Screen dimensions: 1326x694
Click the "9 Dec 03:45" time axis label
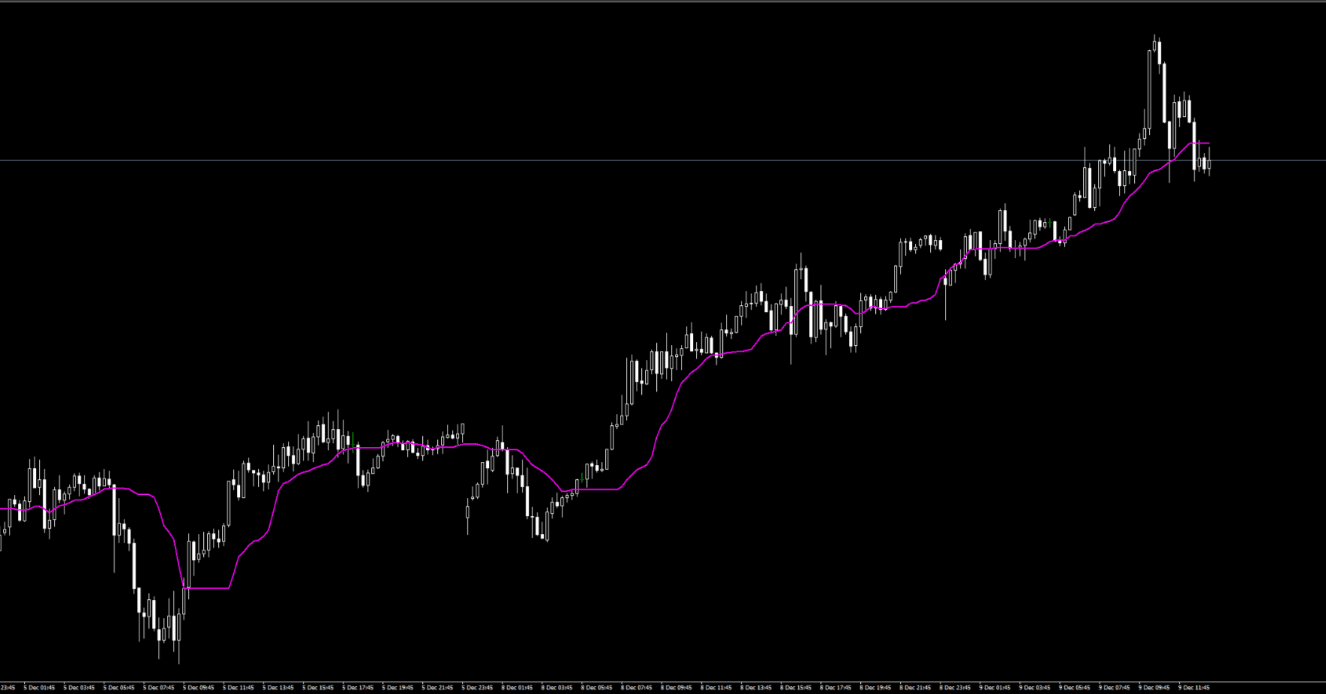coord(1035,687)
